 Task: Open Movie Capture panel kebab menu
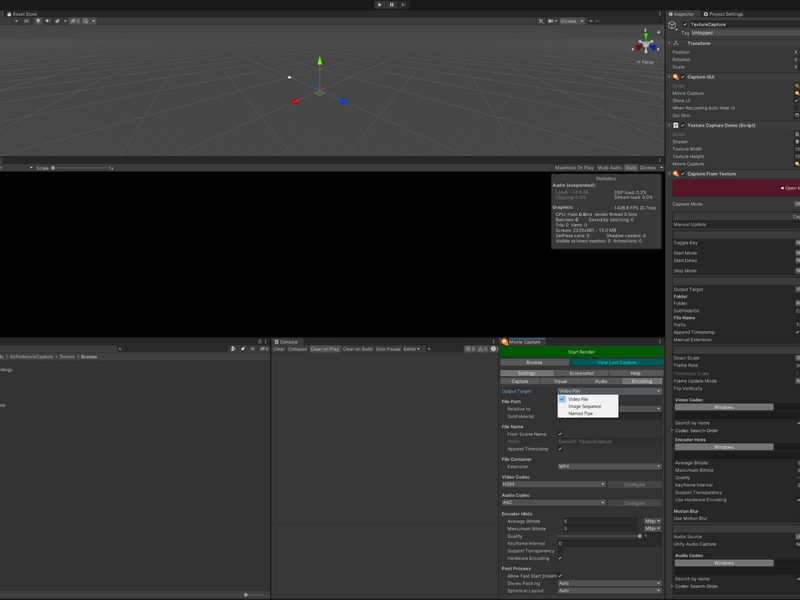pos(660,342)
